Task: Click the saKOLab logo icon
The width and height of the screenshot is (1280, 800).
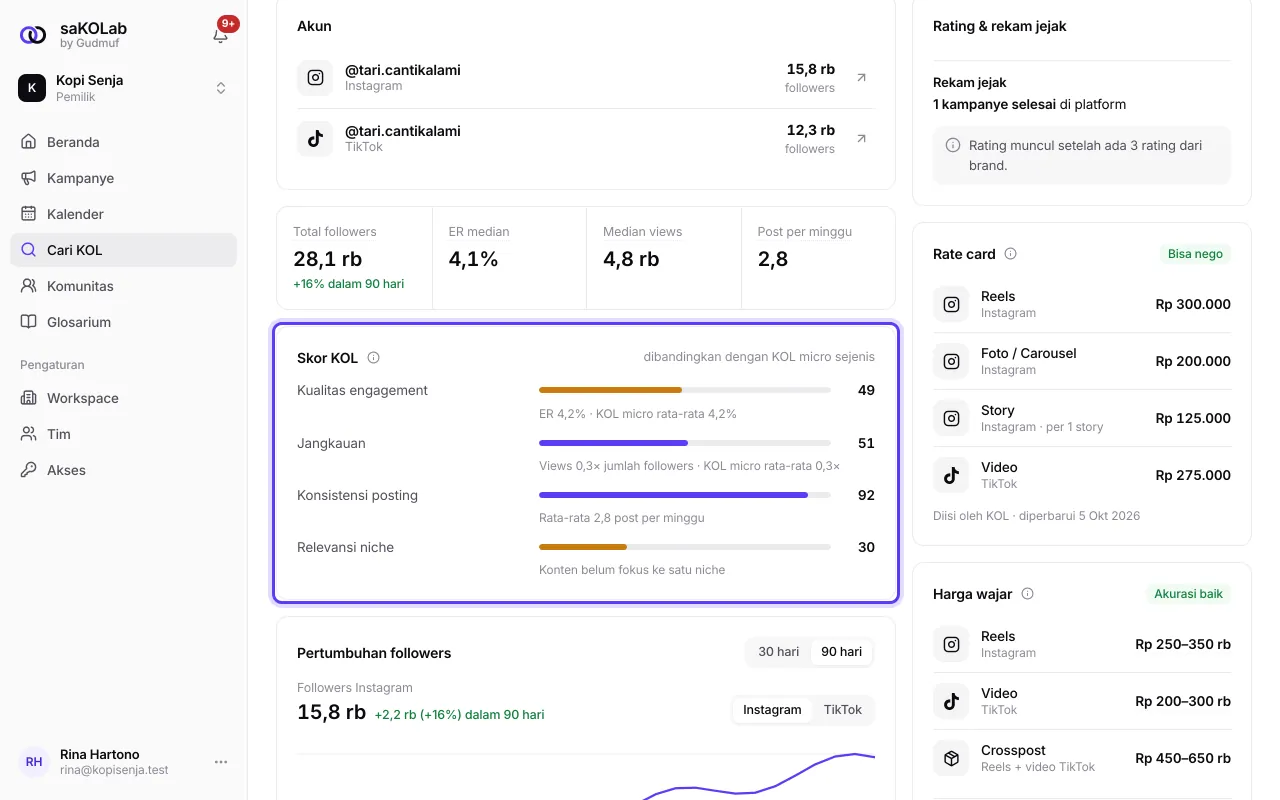Action: (33, 35)
